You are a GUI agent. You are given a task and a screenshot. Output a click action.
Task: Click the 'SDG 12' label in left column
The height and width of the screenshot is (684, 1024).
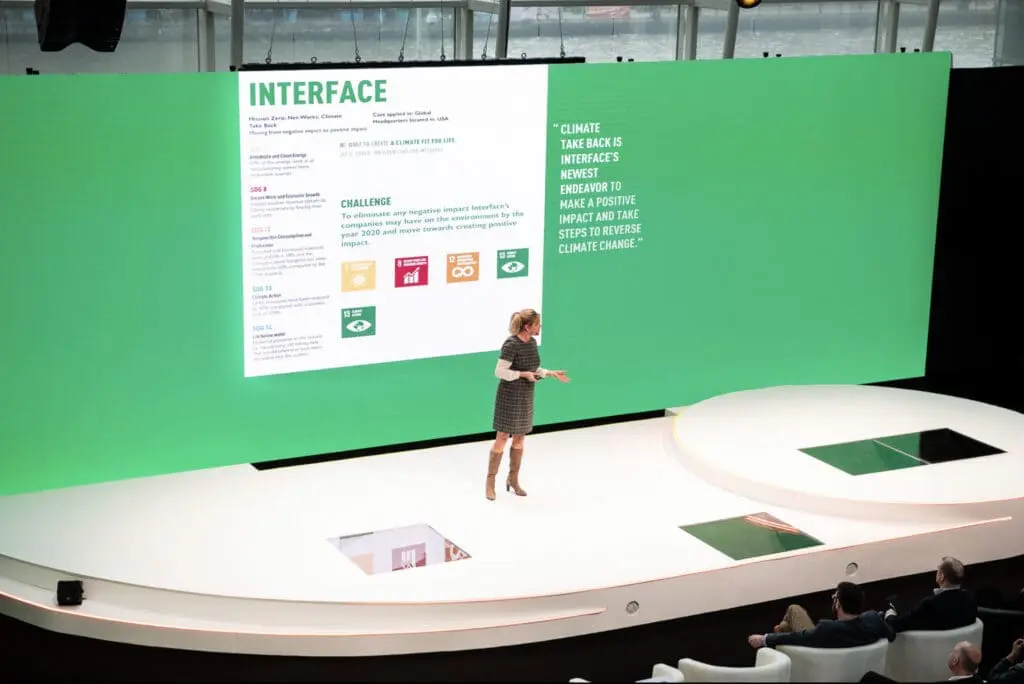click(x=261, y=230)
